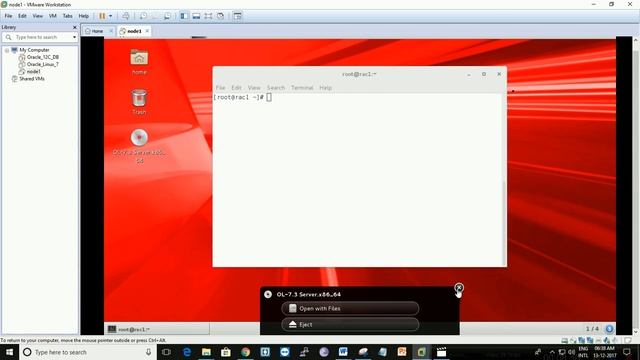Open Task View on the taskbar
Image resolution: width=640 pixels, height=360 pixels.
(166, 352)
